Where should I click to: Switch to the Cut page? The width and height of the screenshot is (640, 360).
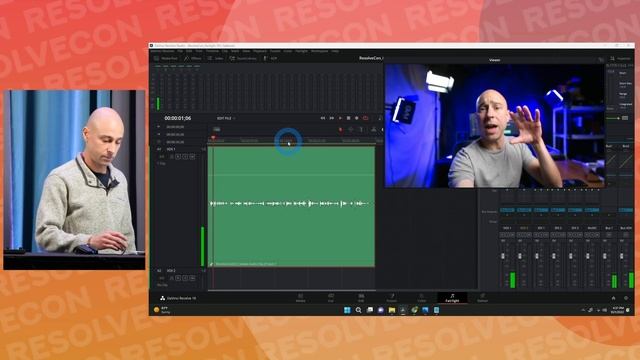tap(331, 298)
